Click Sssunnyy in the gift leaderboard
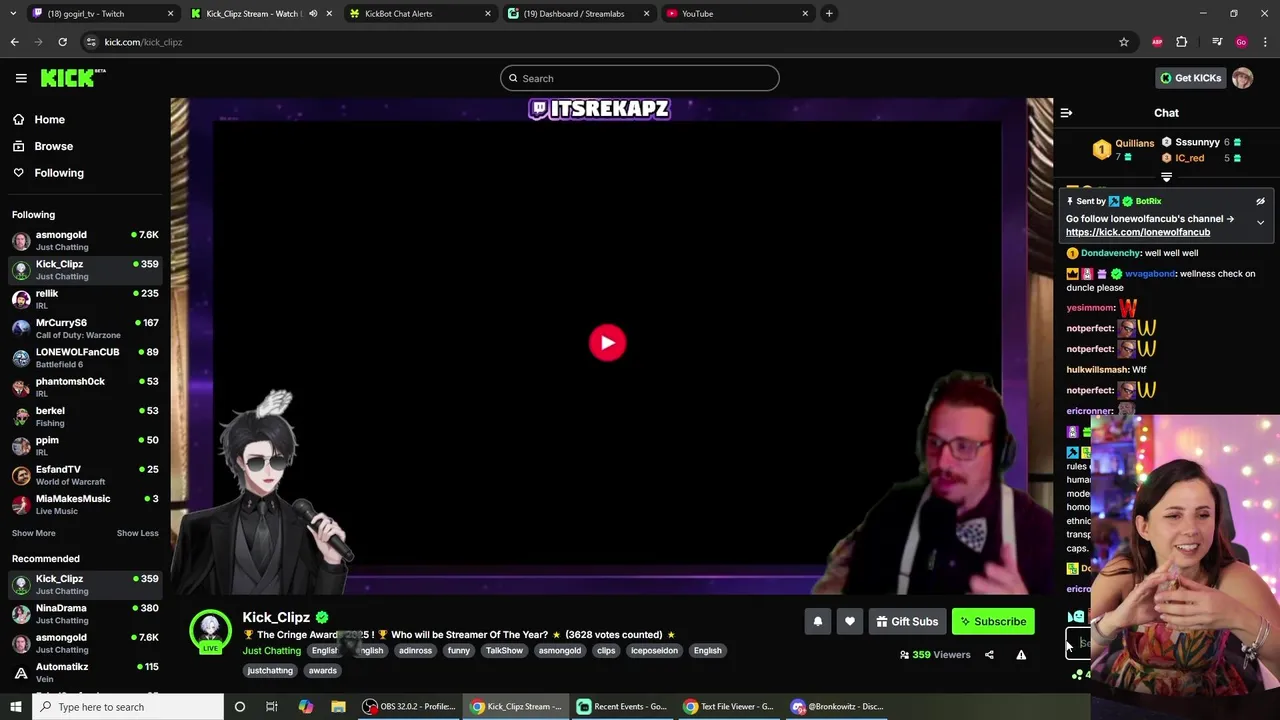The width and height of the screenshot is (1280, 720). pos(1197,142)
